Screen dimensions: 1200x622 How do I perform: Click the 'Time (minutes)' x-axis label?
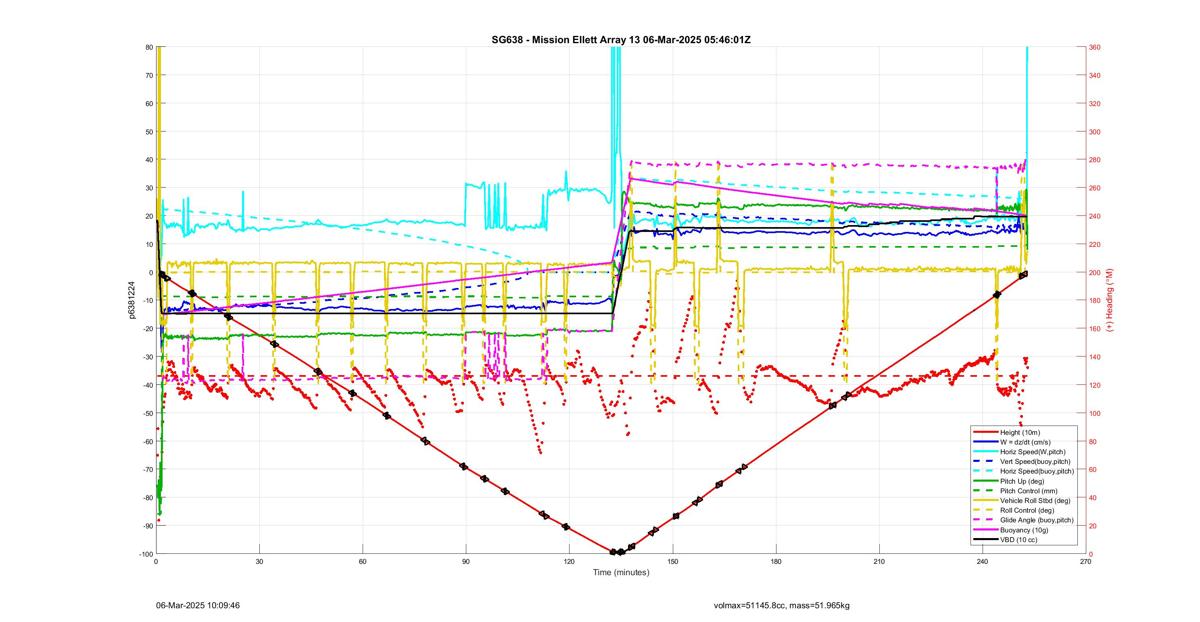(620, 573)
